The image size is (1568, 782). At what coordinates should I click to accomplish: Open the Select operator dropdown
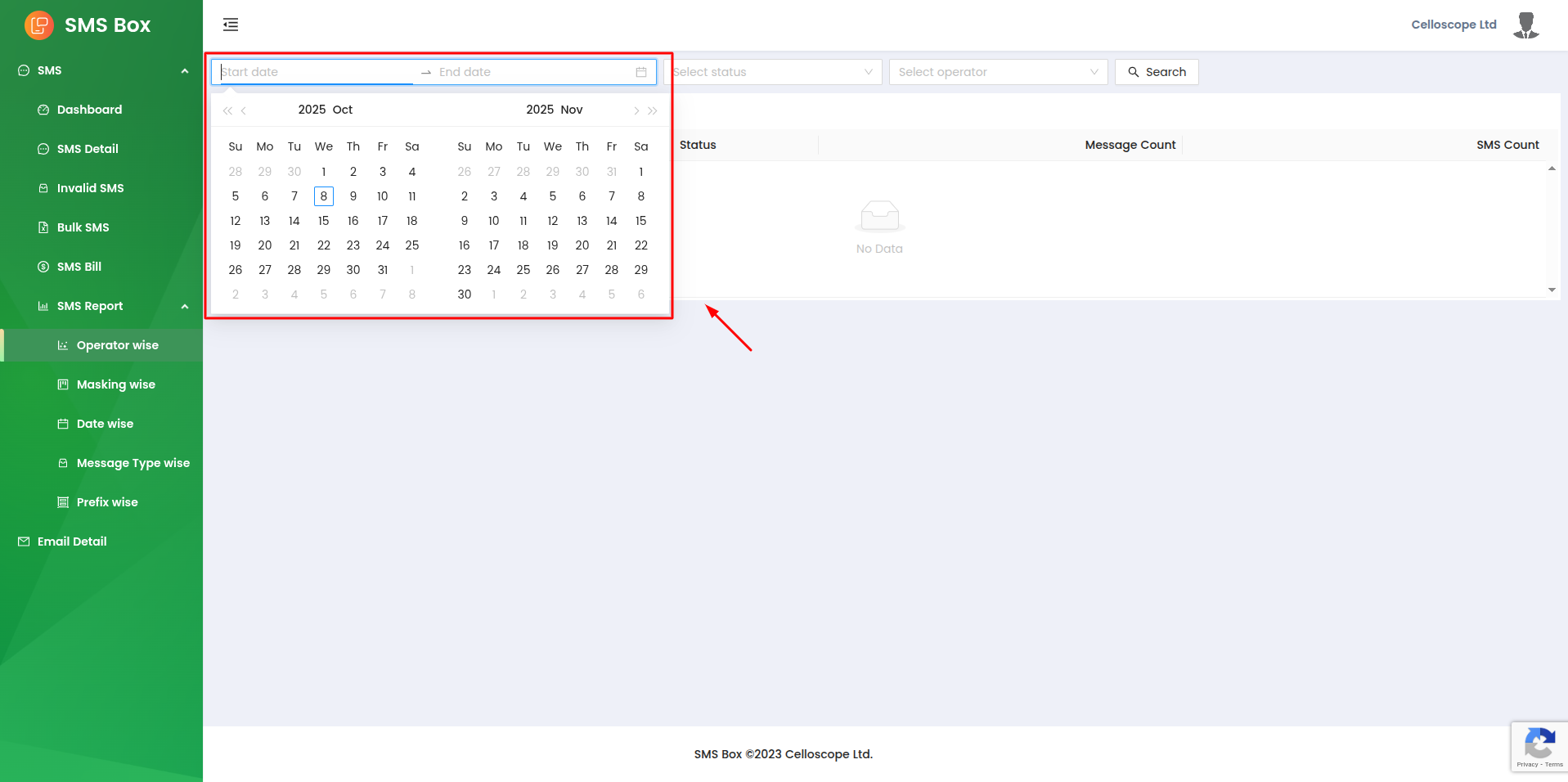coord(998,72)
